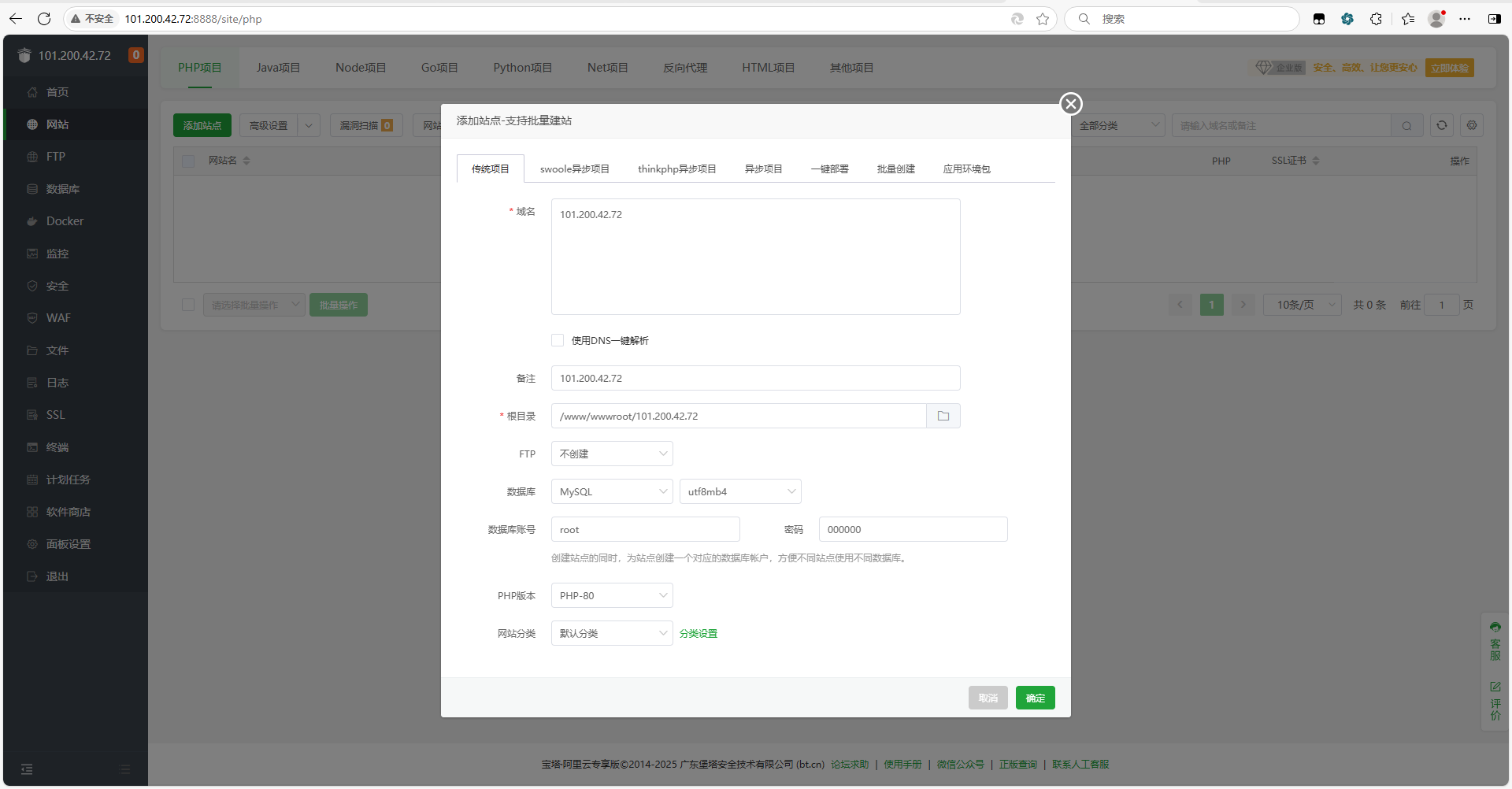Screen dimensions: 1512x789
Task: Click the folder icon beside root directory
Action: [x=943, y=416]
